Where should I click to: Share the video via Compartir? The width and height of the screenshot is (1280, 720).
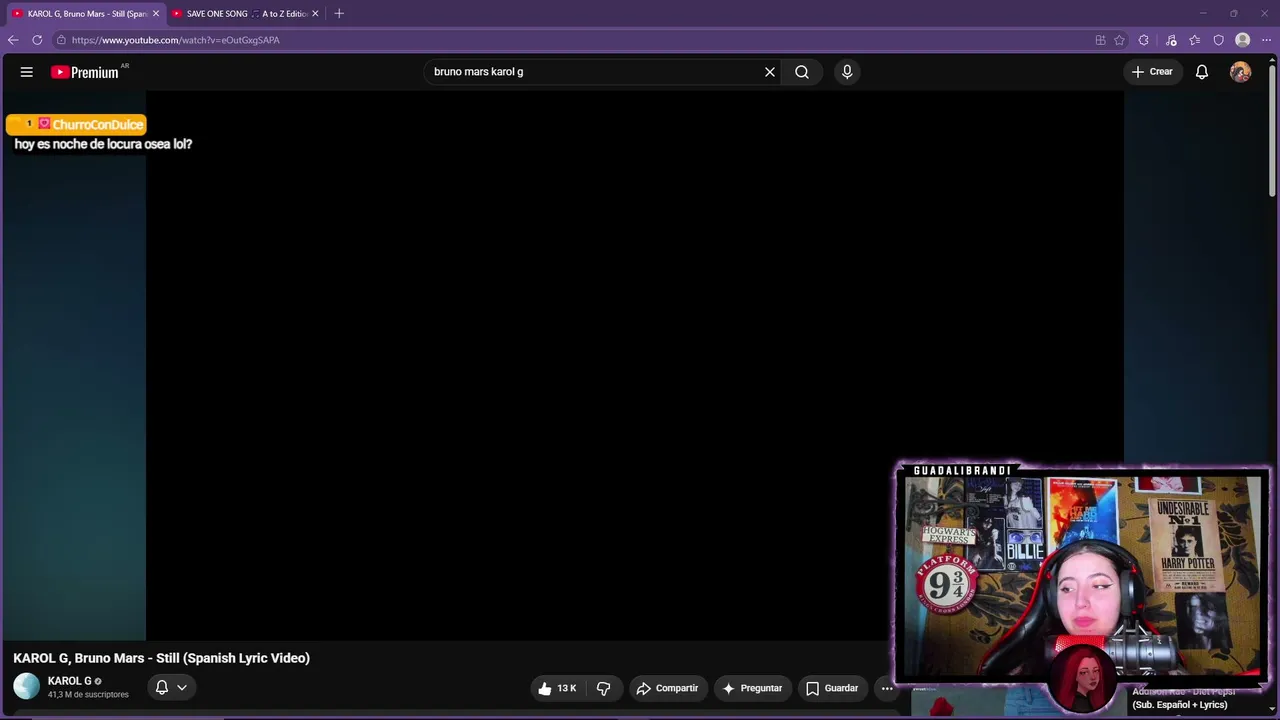[x=667, y=688]
